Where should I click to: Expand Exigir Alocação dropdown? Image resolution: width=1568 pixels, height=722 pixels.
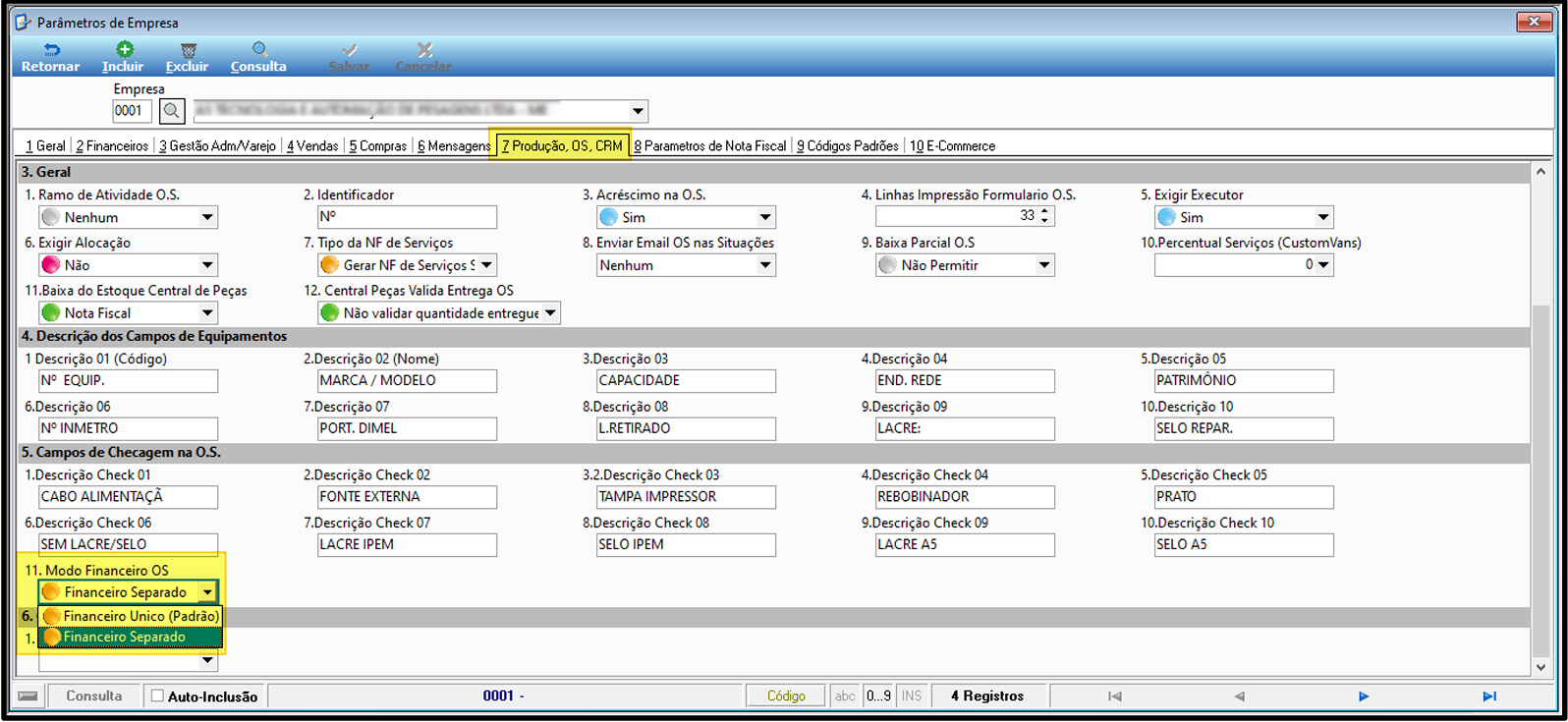tap(207, 265)
